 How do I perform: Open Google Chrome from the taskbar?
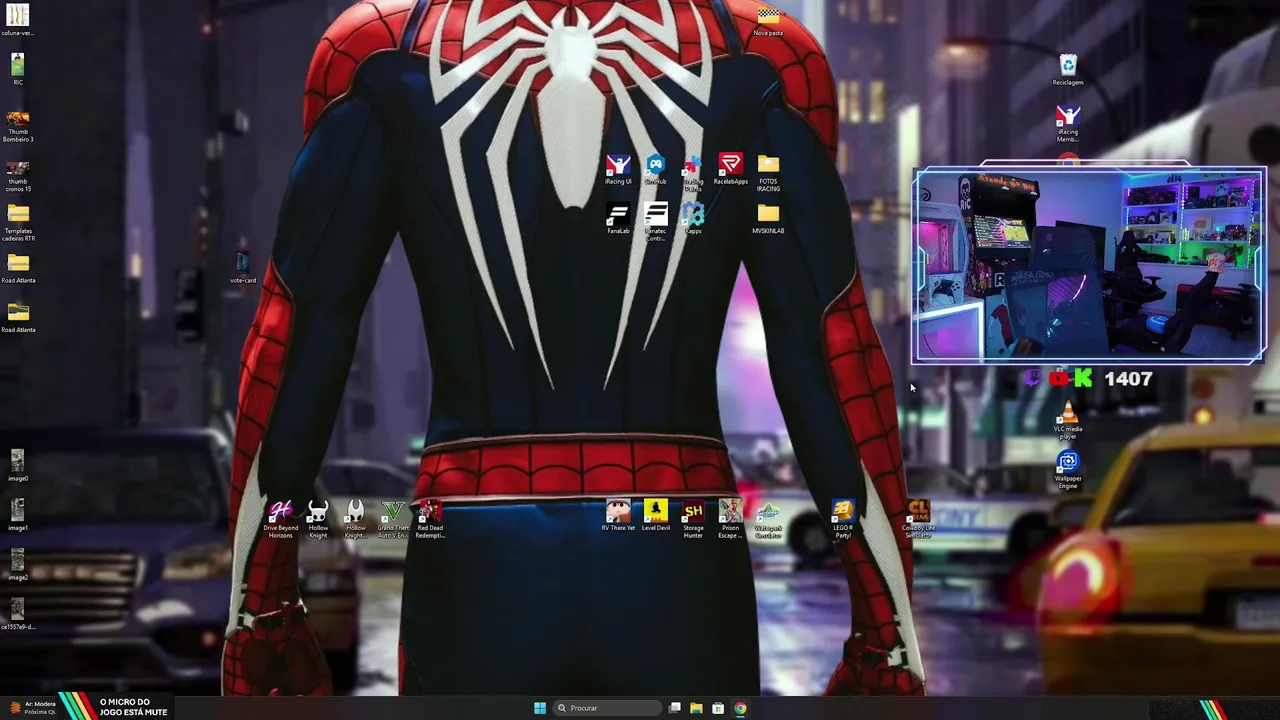(740, 708)
